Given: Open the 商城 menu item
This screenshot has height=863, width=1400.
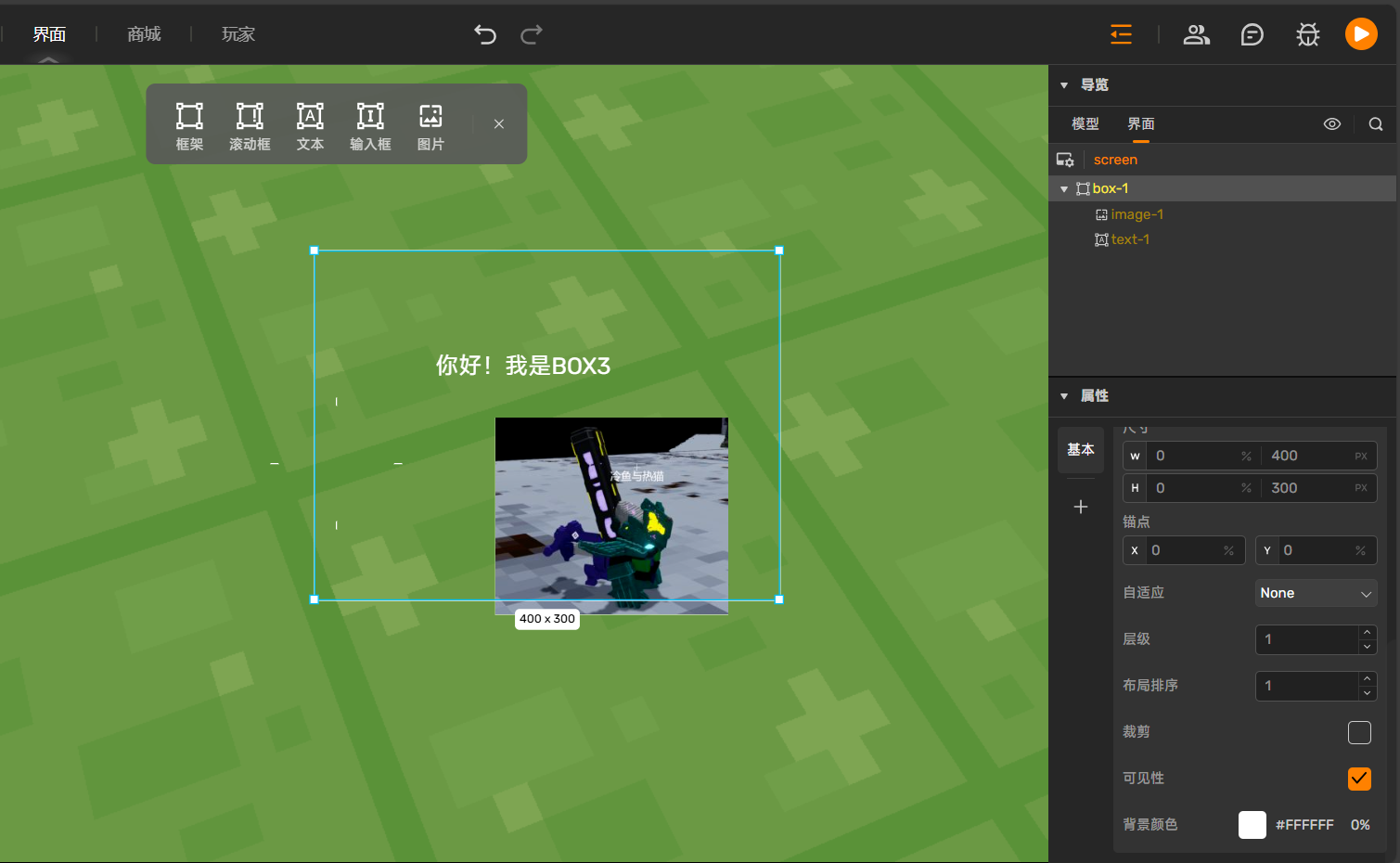Looking at the screenshot, I should (144, 34).
